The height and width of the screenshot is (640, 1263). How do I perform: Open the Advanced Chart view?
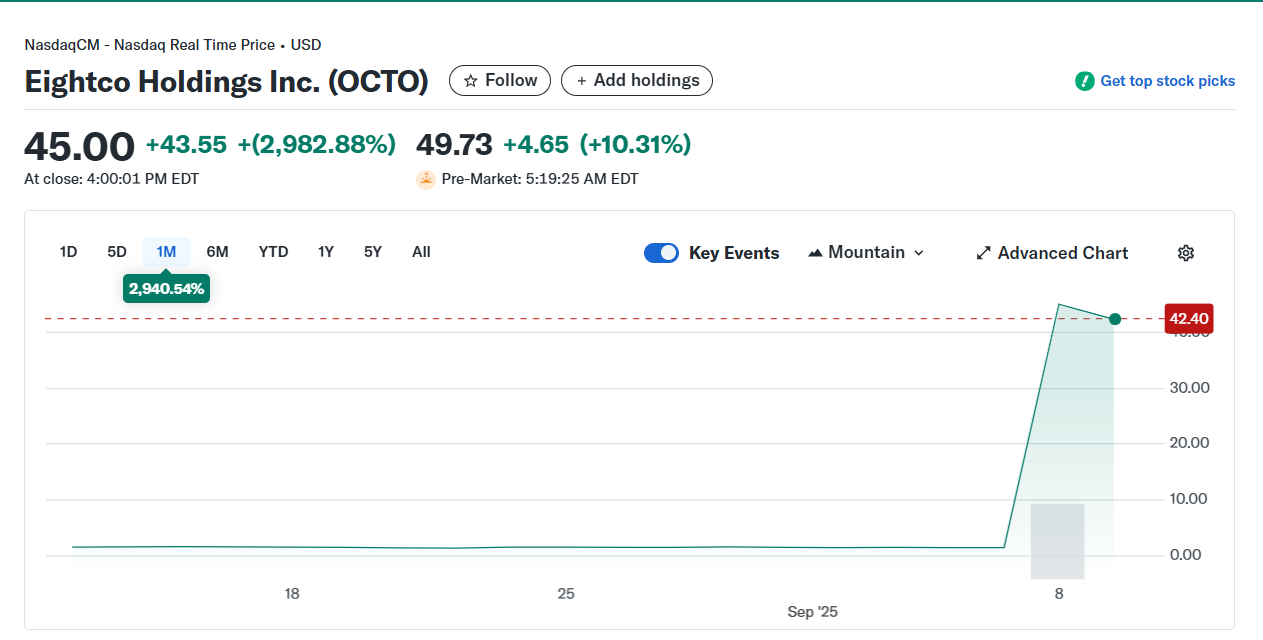1052,253
